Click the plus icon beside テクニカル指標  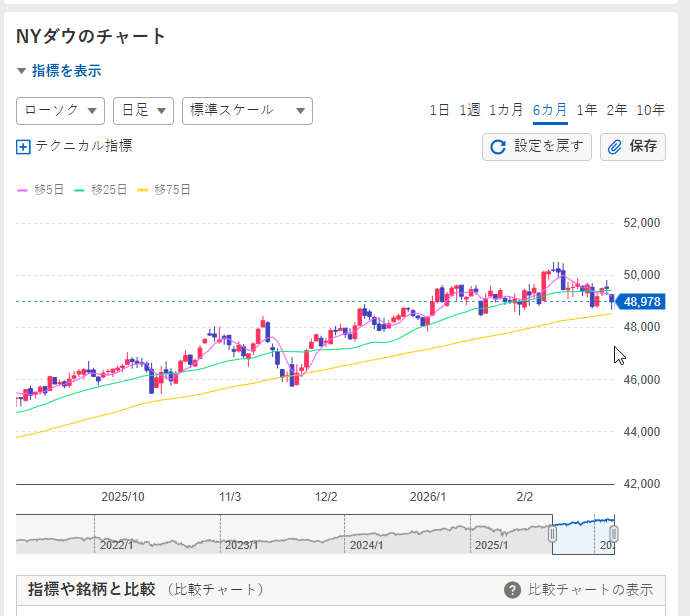[23, 147]
